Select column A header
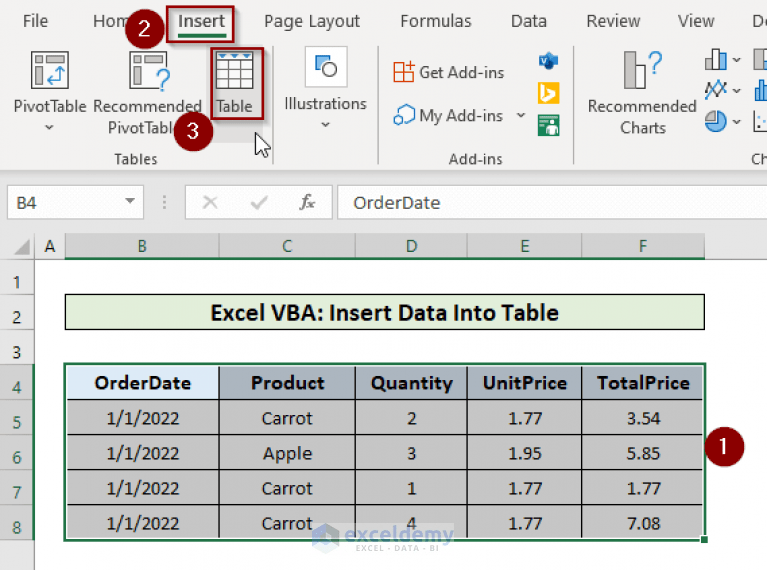The height and width of the screenshot is (570, 767). click(50, 246)
